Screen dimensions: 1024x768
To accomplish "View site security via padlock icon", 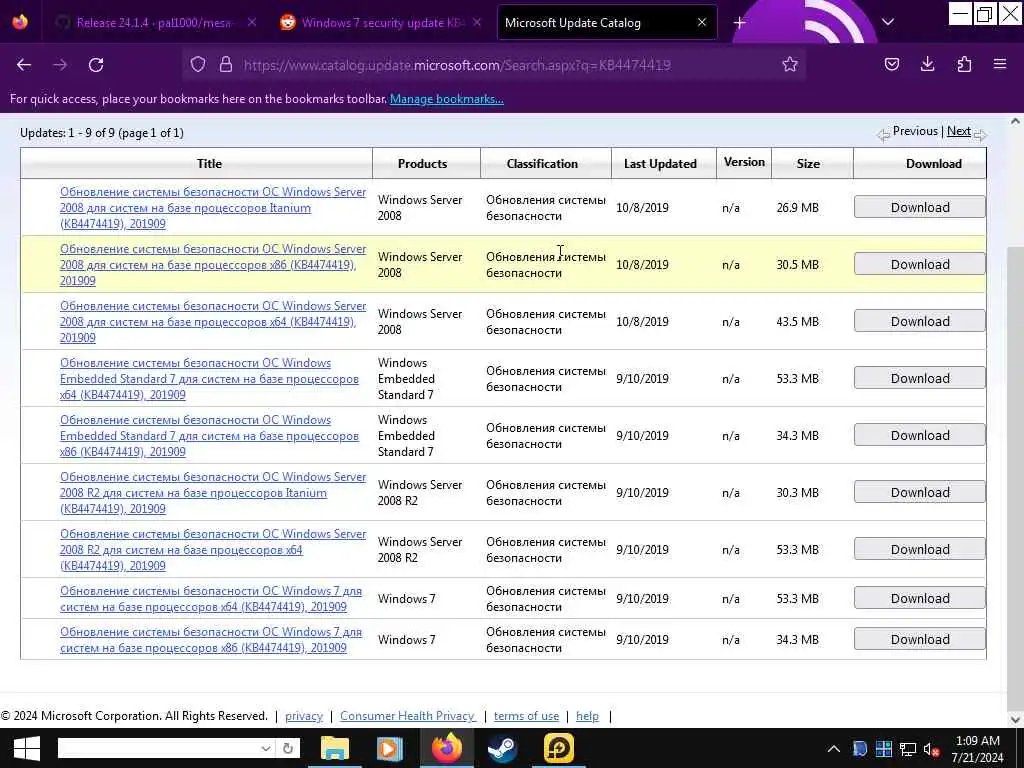I will (226, 64).
